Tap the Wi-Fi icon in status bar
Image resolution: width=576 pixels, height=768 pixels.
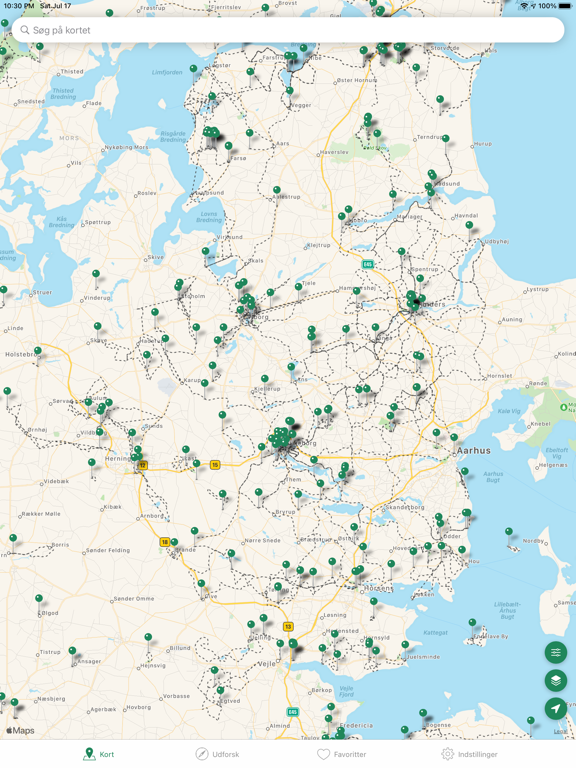(524, 6)
